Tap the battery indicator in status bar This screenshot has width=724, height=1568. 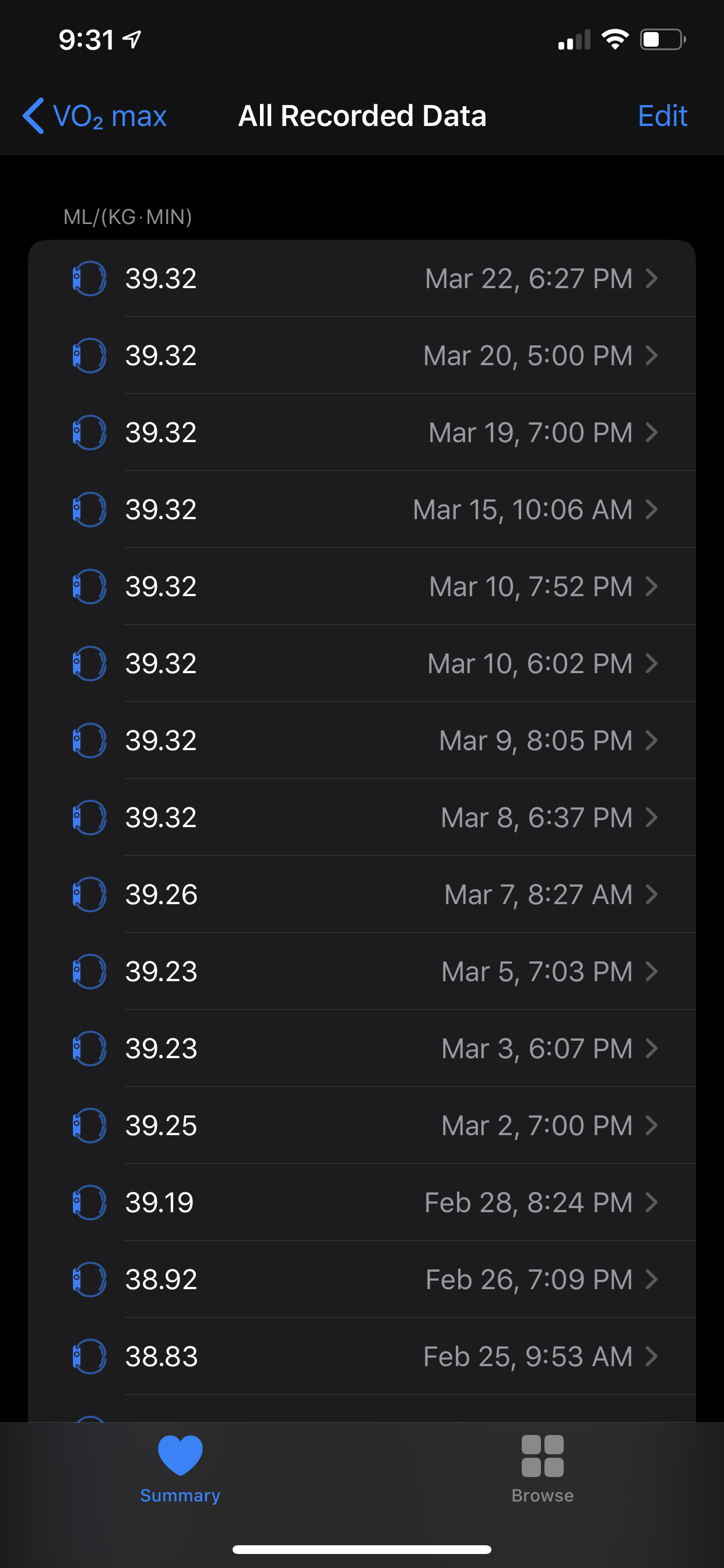(662, 40)
